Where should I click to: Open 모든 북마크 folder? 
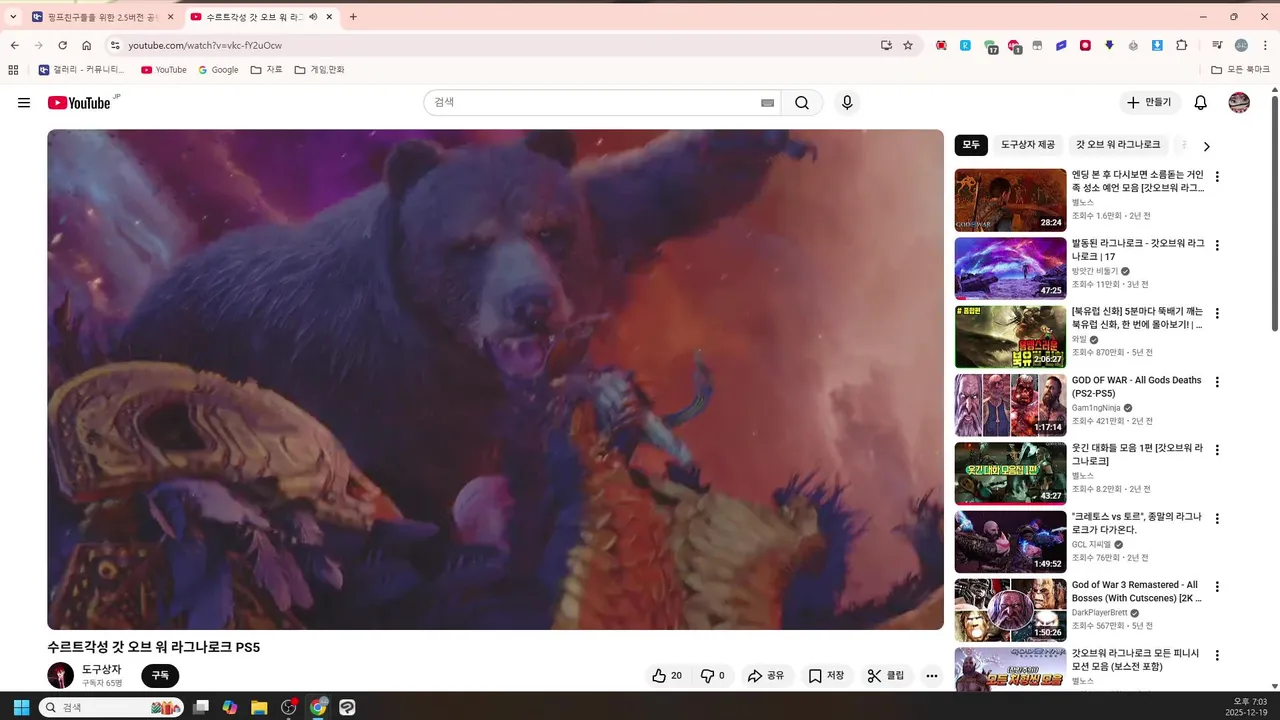1240,70
